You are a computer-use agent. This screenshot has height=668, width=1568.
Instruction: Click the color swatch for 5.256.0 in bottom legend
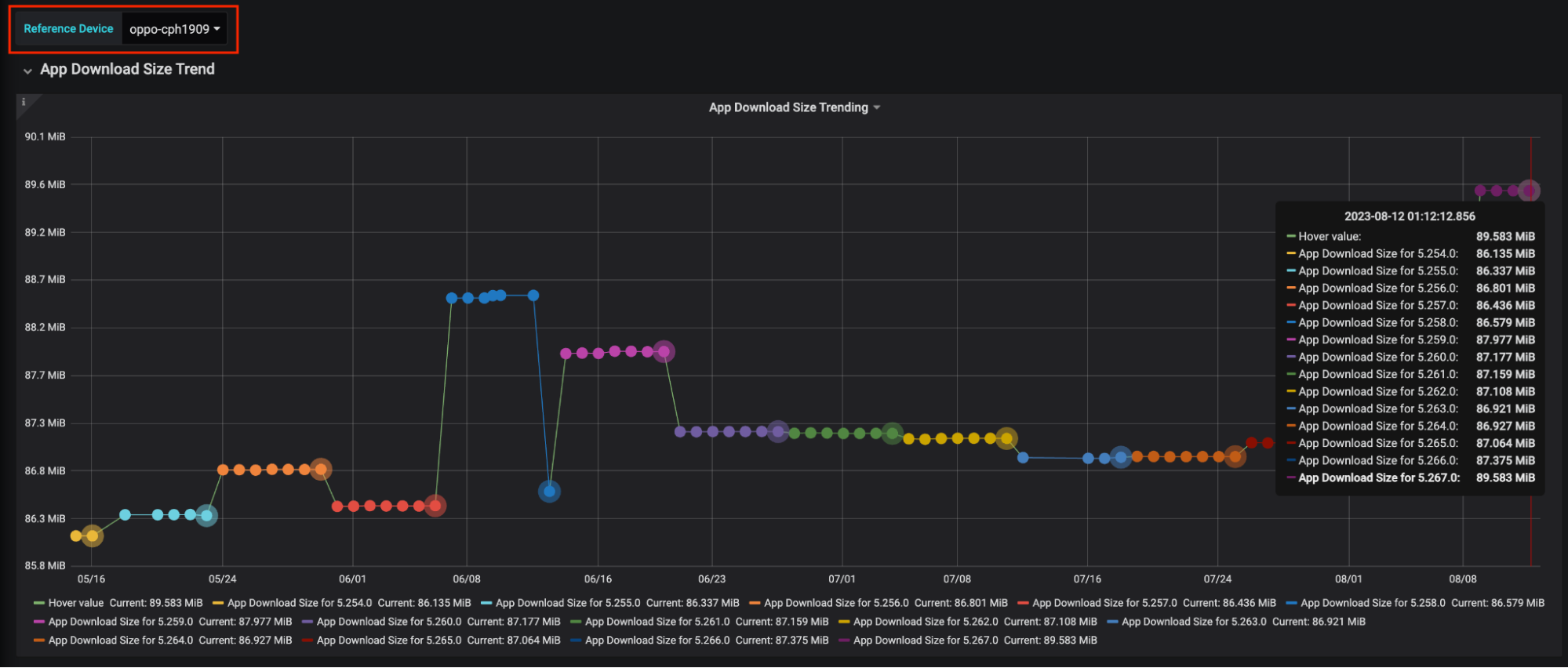coord(755,603)
